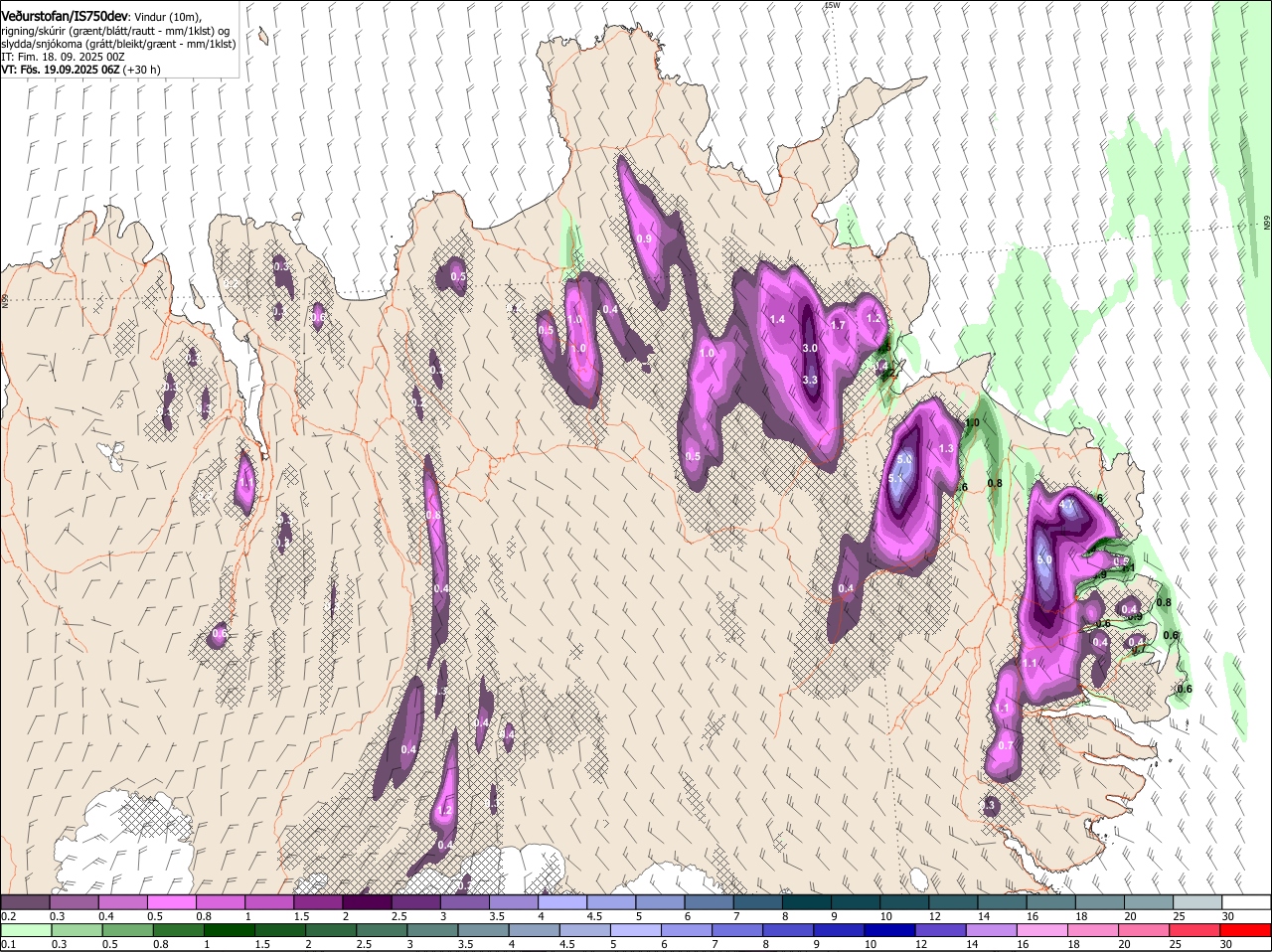This screenshot has width=1272, height=952.
Task: Pick the palest green swatch between 0.1 and 0.3
Action: pos(25,930)
